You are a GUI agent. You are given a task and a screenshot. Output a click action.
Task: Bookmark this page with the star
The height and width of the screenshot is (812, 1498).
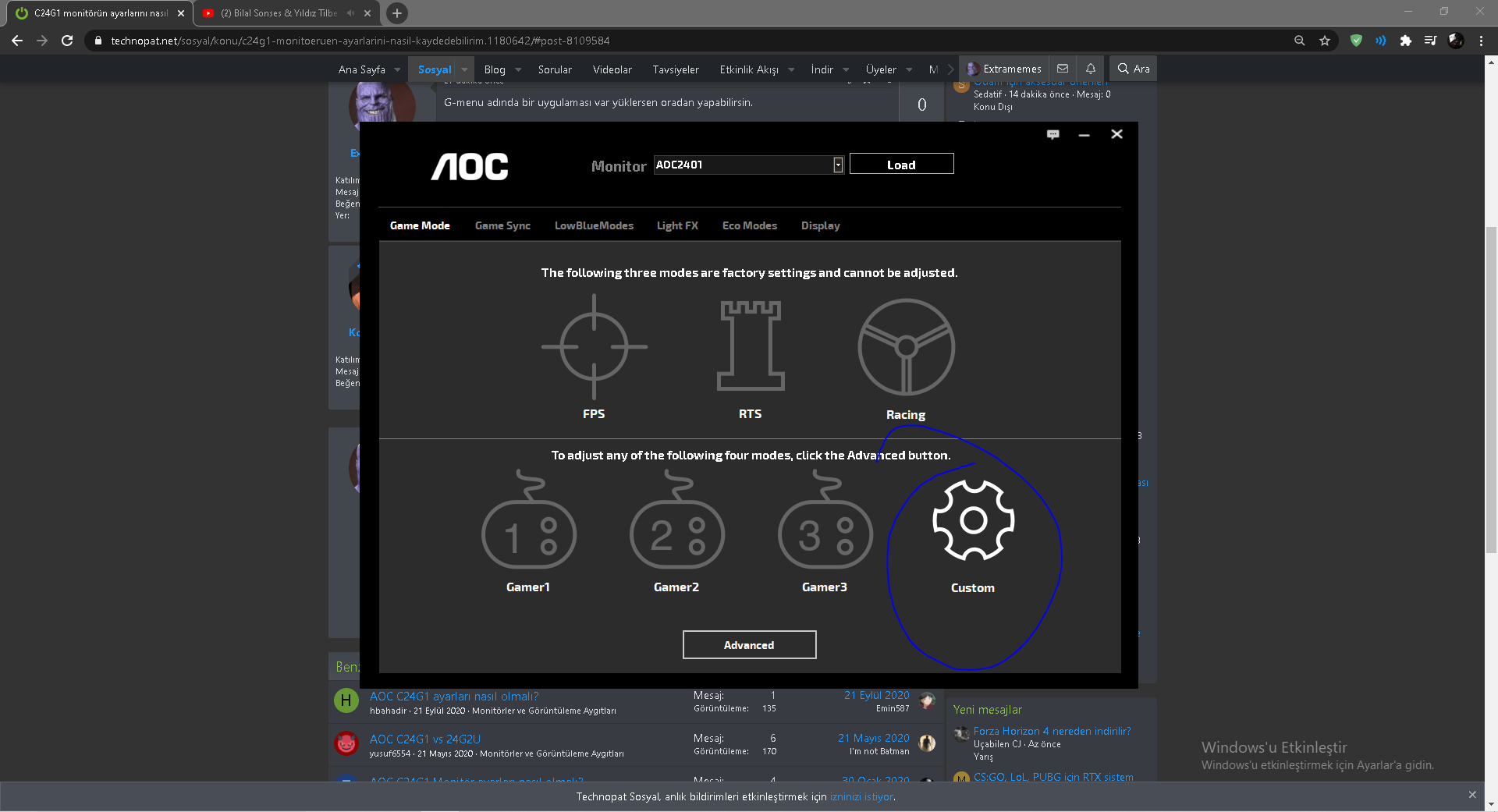pyautogui.click(x=1325, y=41)
